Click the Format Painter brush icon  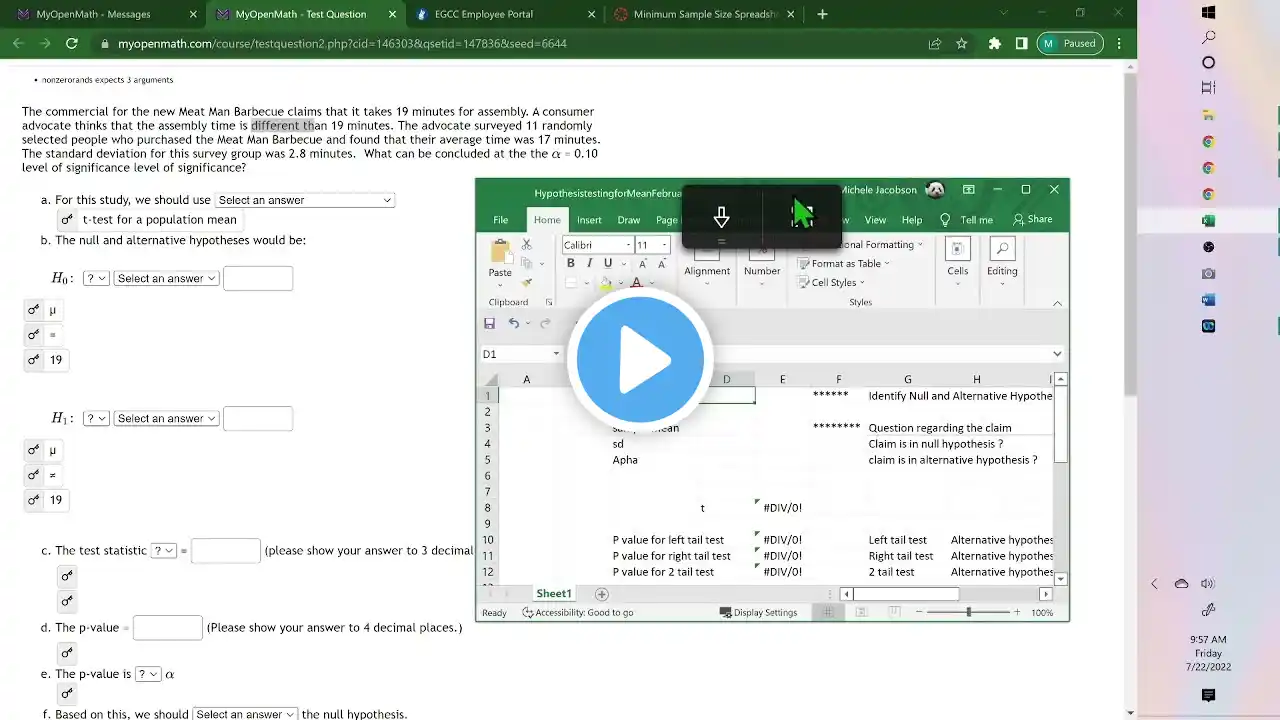click(527, 283)
